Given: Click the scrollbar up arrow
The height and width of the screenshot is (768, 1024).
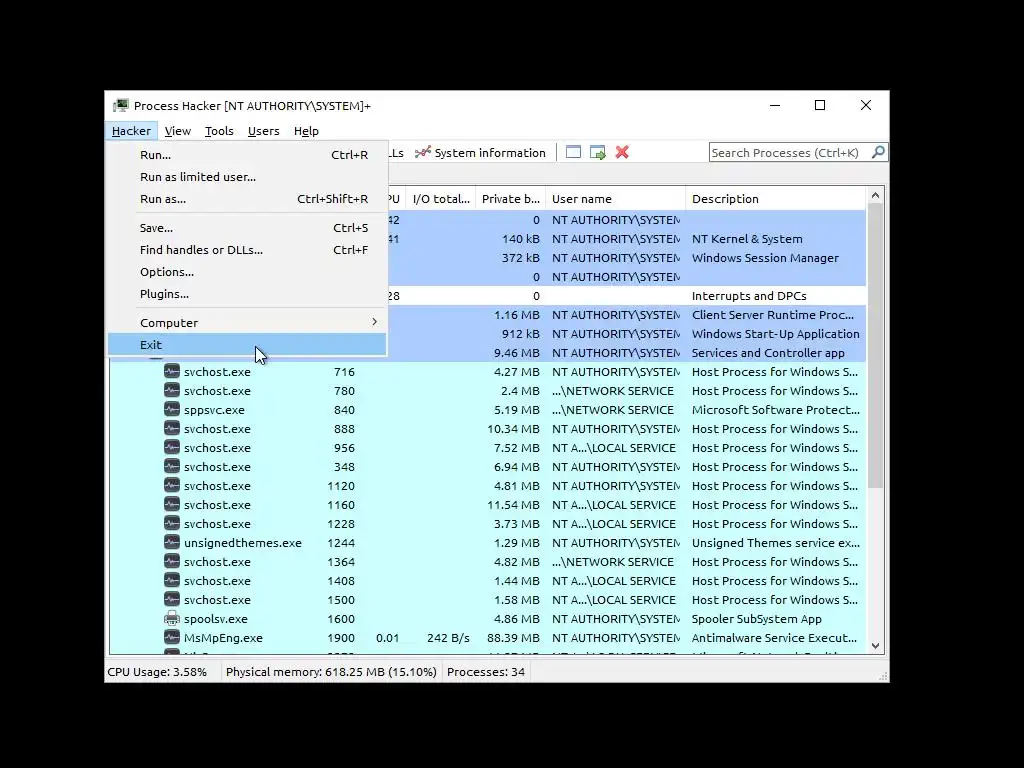Looking at the screenshot, I should pos(875,195).
